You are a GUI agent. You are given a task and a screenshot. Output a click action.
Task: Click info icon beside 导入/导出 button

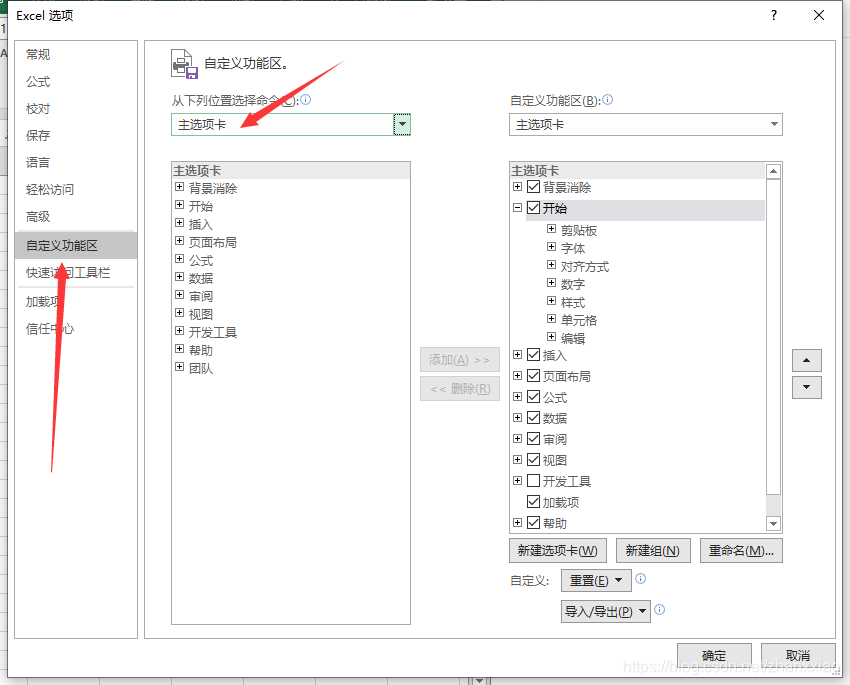[x=659, y=610]
